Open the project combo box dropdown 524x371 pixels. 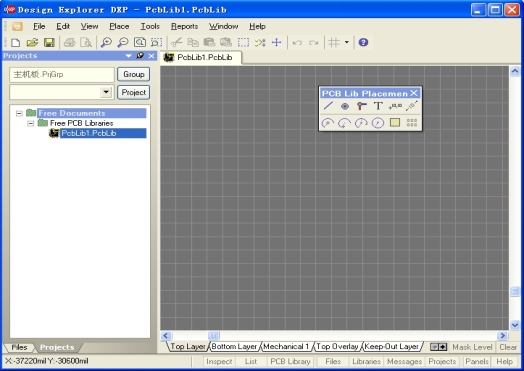106,92
